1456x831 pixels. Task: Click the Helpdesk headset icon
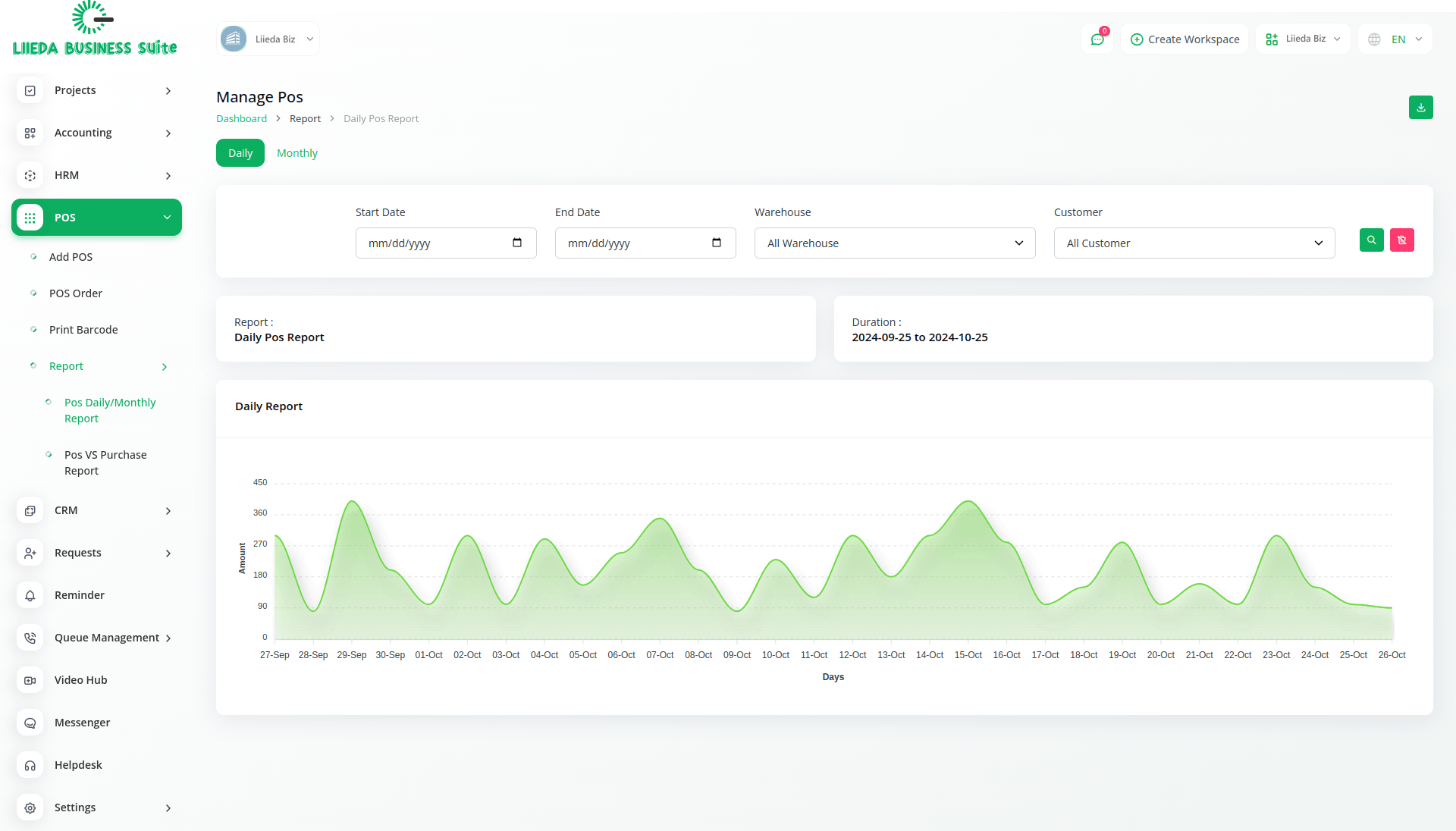30,765
